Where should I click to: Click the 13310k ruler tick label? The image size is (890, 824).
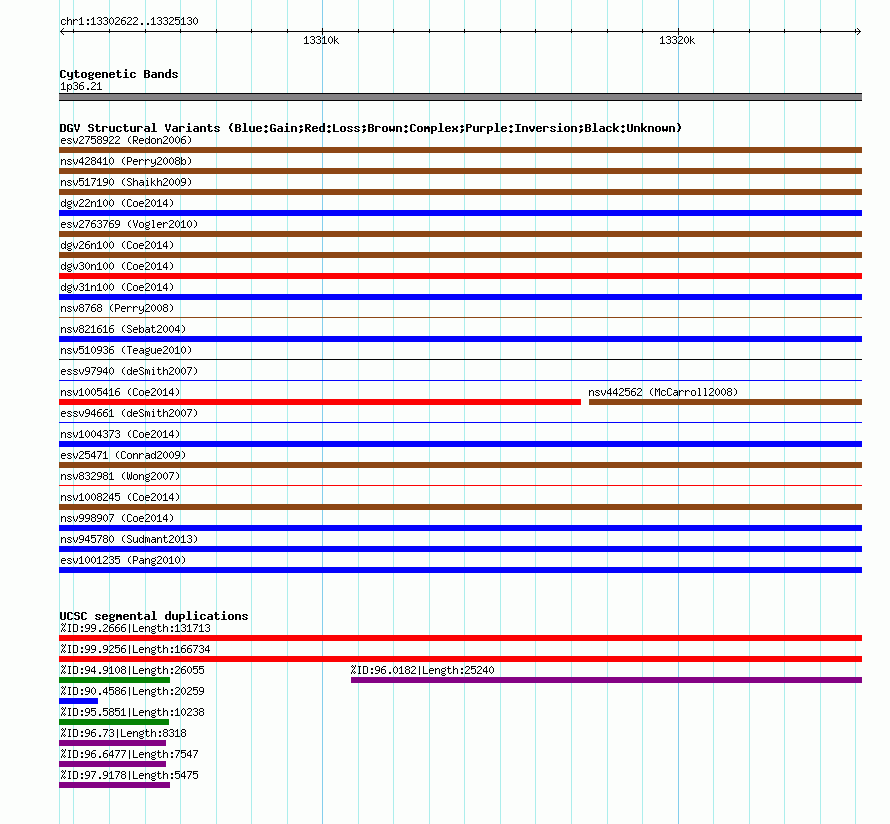click(x=321, y=40)
